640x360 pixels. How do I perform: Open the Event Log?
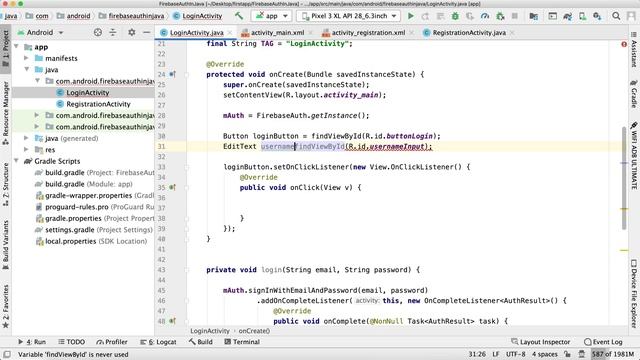coord(603,342)
